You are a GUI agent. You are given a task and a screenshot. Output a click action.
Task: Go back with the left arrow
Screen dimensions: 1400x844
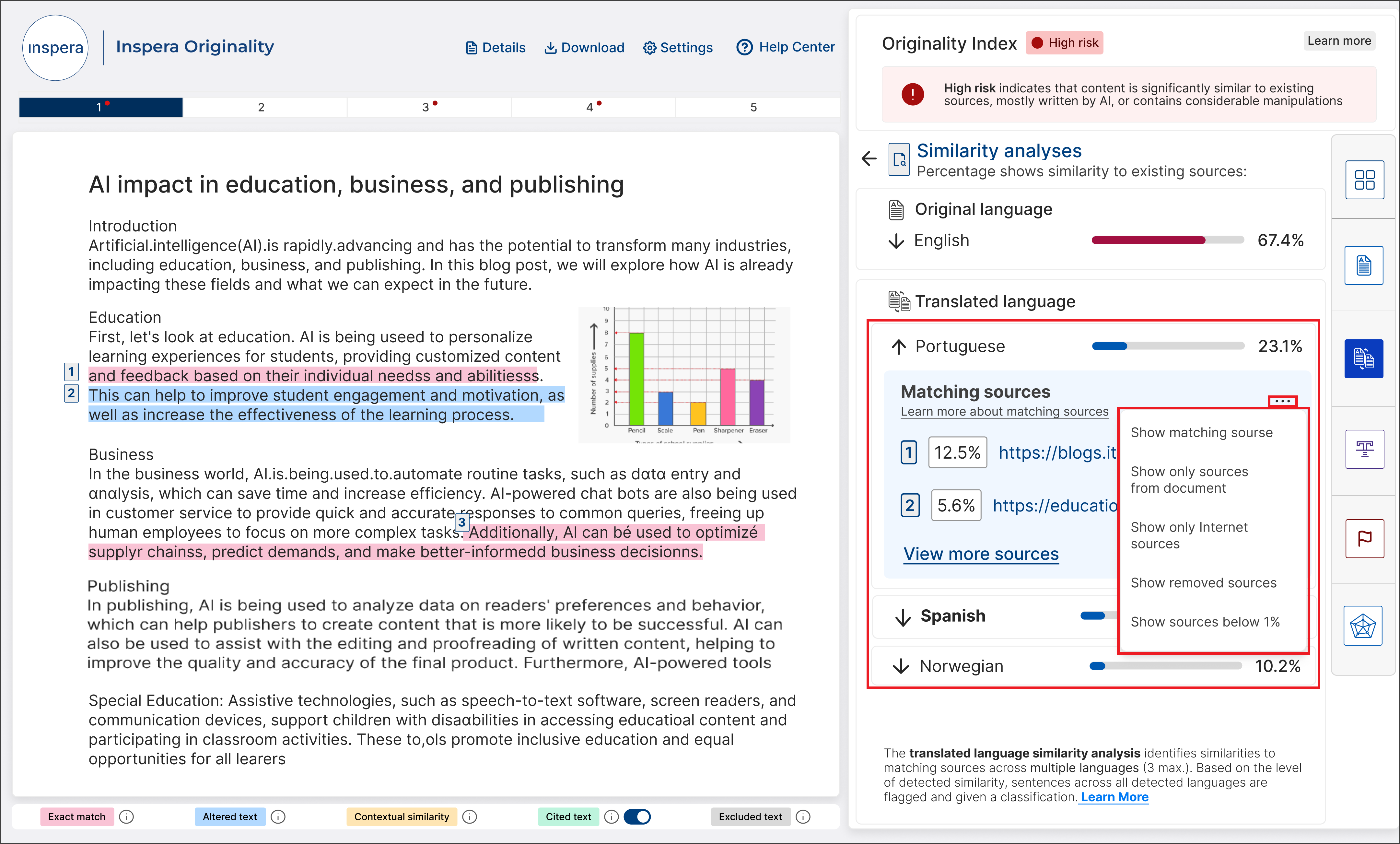click(869, 158)
